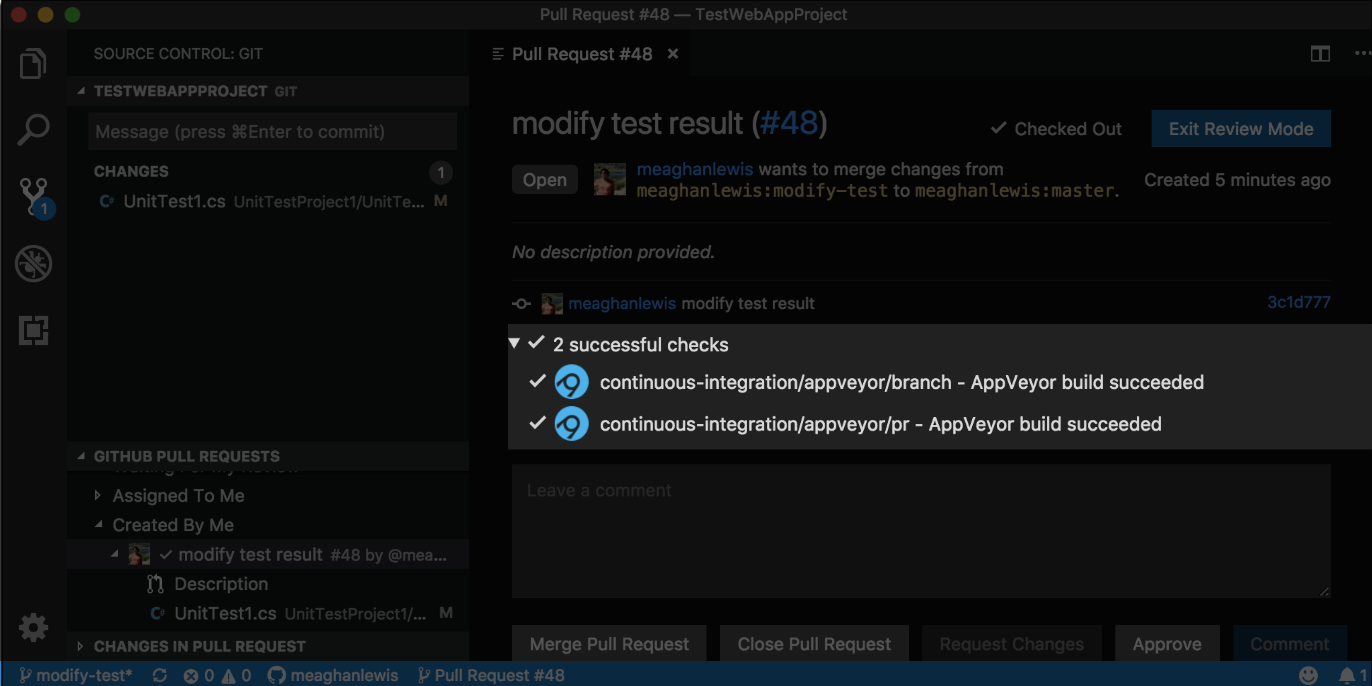
Task: Click the sync changes icon in status bar
Action: [159, 675]
